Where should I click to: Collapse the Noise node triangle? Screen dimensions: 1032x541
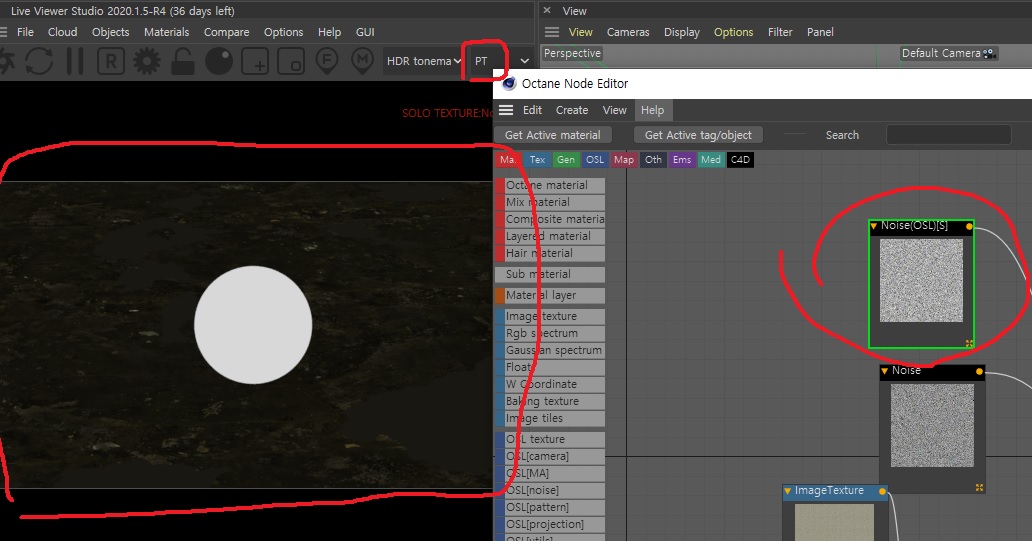tap(885, 372)
